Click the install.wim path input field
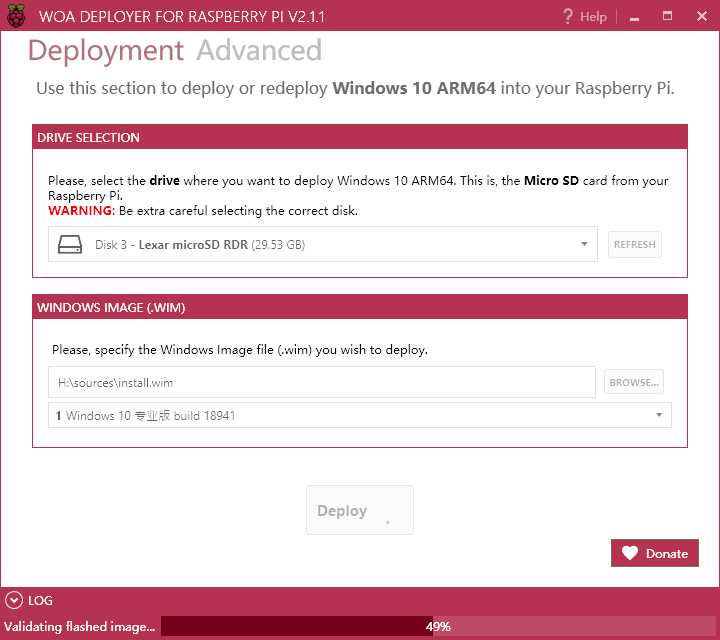 [x=322, y=382]
